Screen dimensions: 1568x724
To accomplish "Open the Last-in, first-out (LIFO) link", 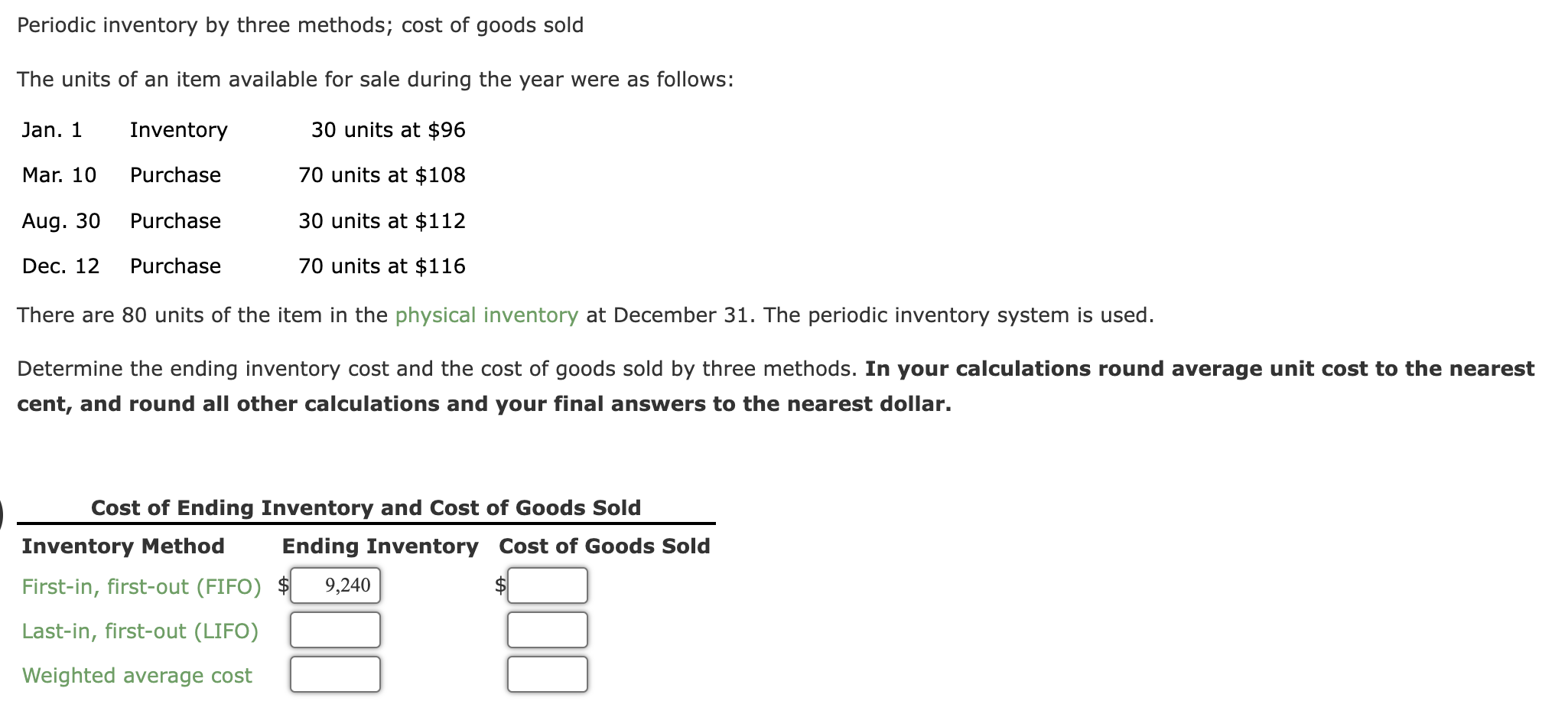I will (140, 631).
